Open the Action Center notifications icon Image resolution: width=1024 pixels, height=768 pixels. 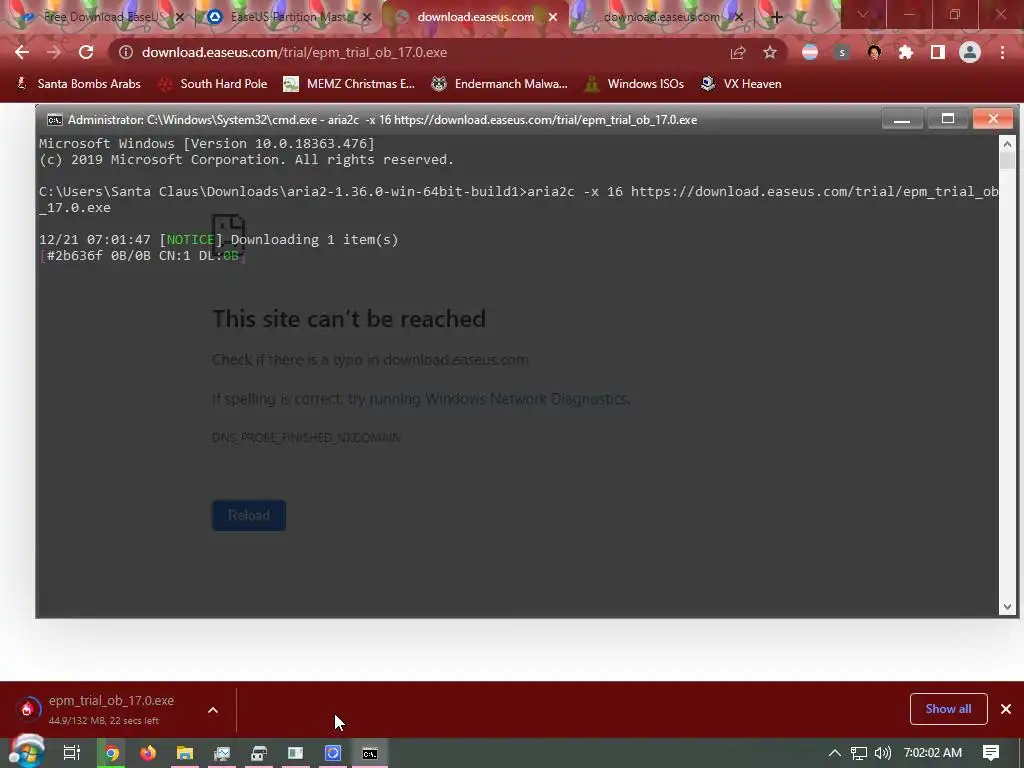(991, 753)
